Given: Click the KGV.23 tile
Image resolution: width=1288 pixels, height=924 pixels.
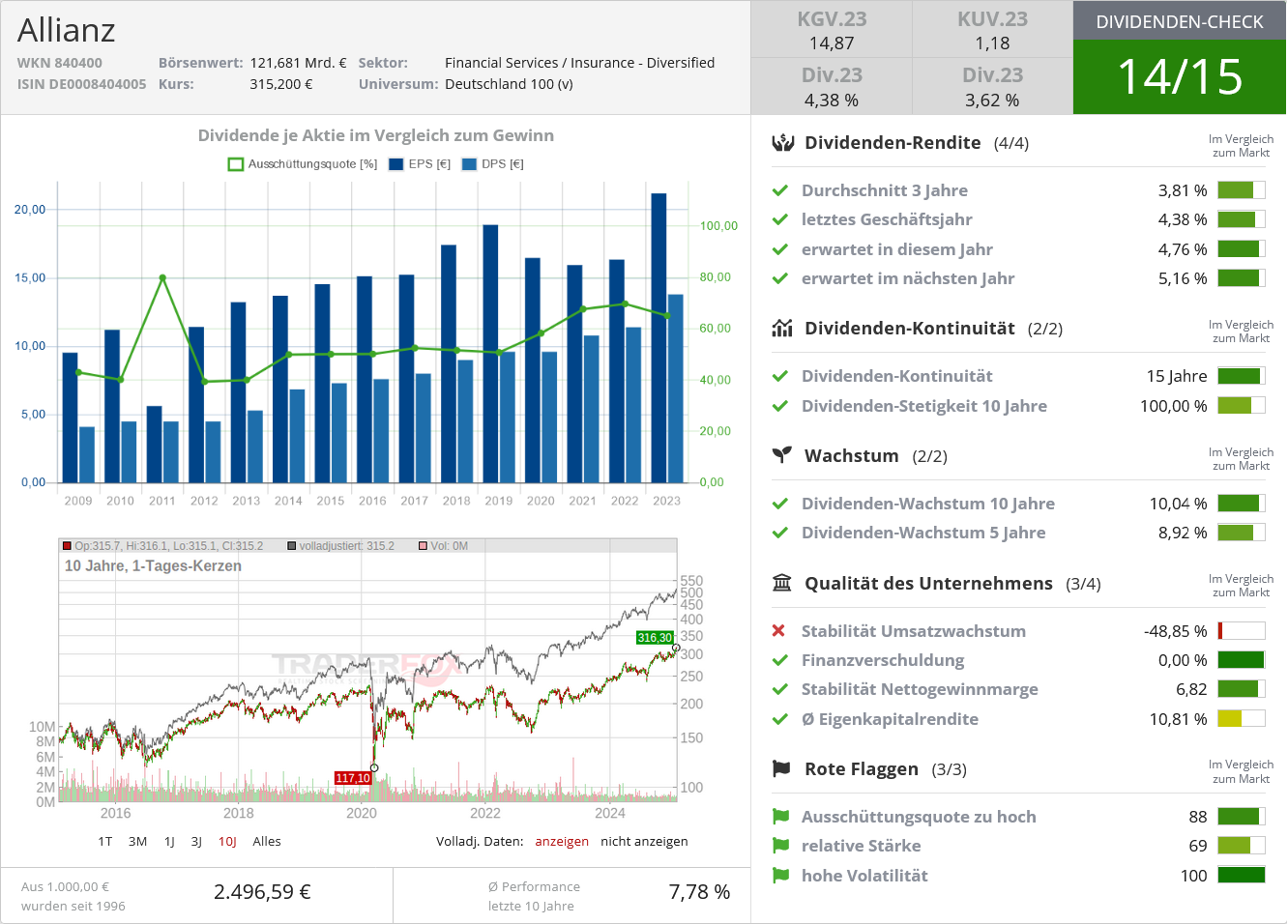Looking at the screenshot, I should click(832, 30).
